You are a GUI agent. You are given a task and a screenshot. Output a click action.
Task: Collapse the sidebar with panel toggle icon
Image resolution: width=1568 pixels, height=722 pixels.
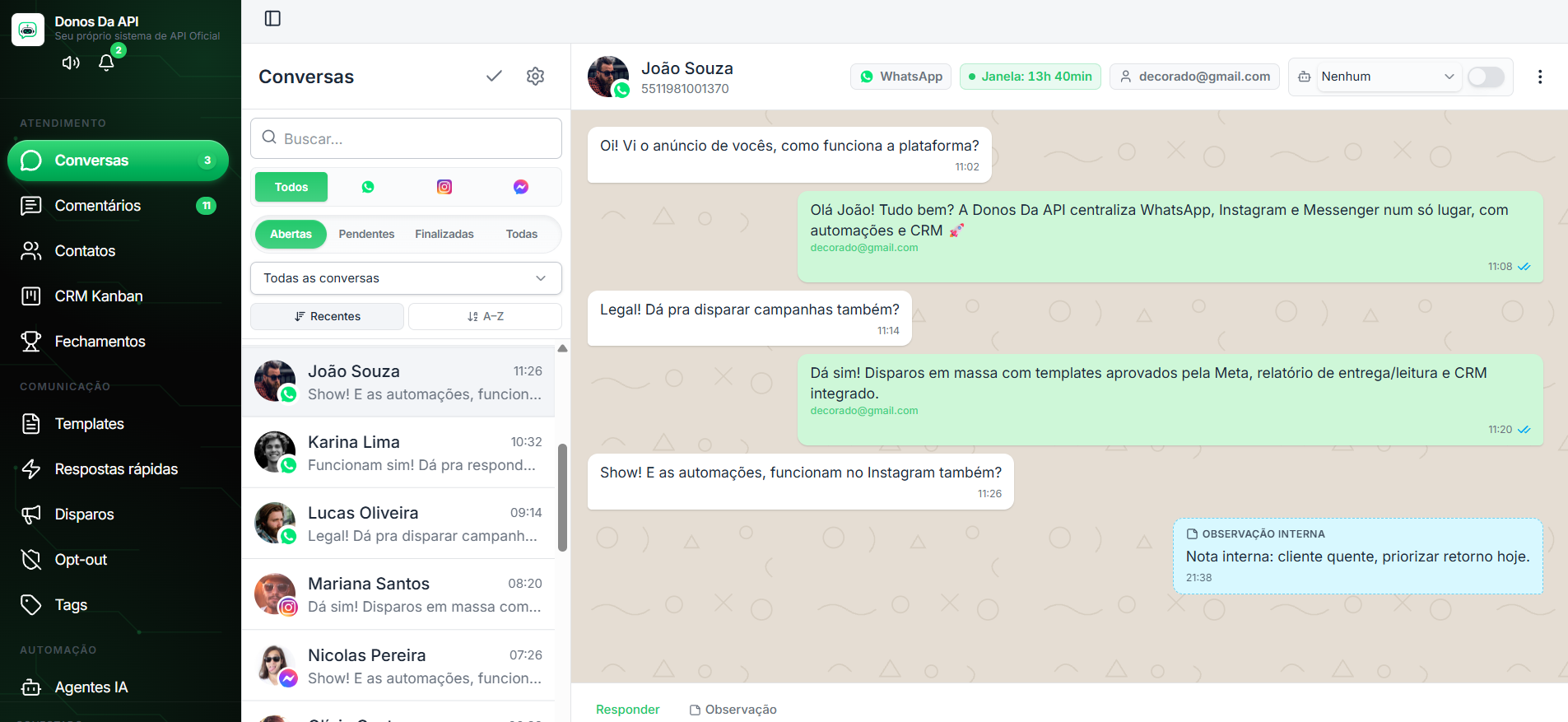pos(272,18)
